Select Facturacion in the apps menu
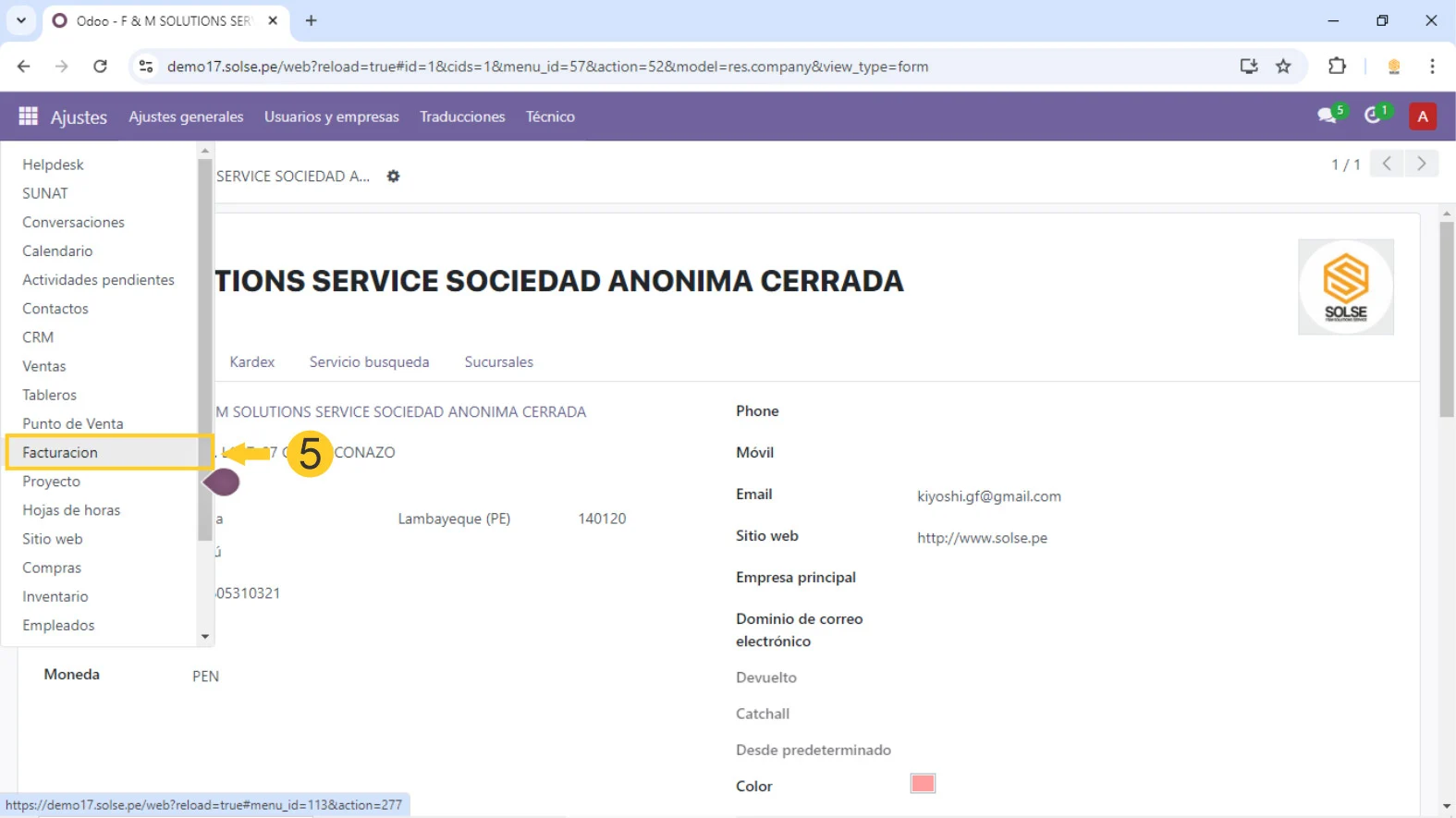The image size is (1456, 818). (60, 453)
